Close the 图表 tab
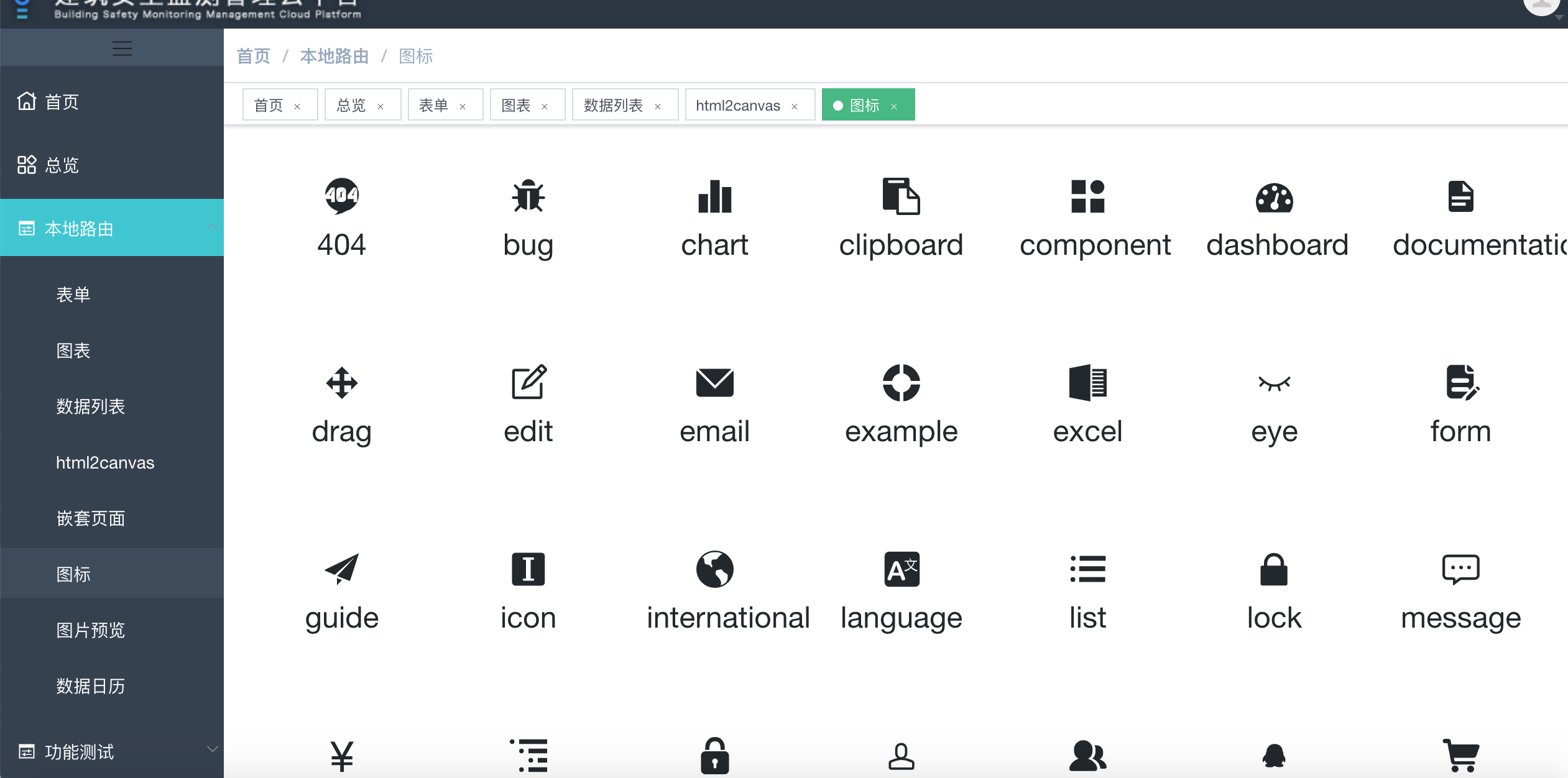 coord(545,106)
